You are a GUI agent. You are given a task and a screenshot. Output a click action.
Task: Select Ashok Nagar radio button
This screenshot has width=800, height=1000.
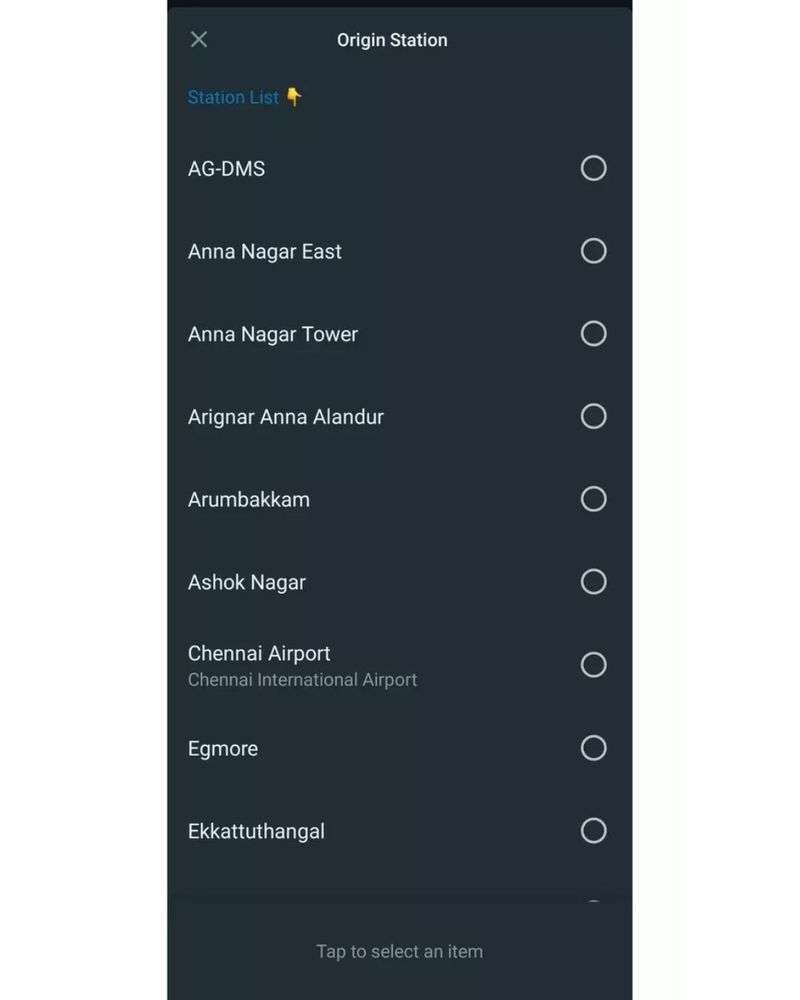coord(593,582)
